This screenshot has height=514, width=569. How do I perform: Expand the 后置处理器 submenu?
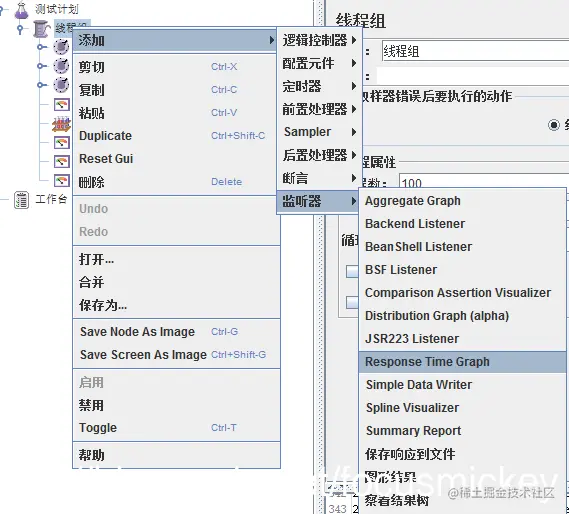pos(319,155)
